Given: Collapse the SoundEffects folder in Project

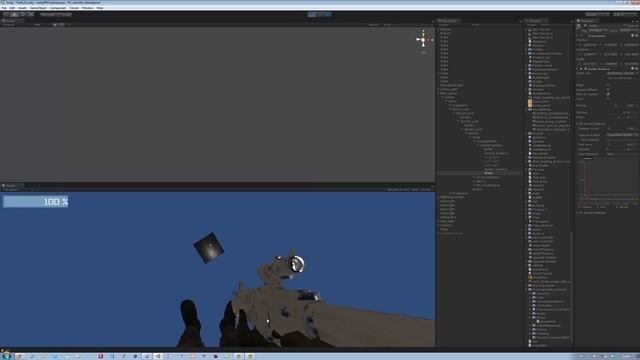Looking at the screenshot, I should point(527,109).
